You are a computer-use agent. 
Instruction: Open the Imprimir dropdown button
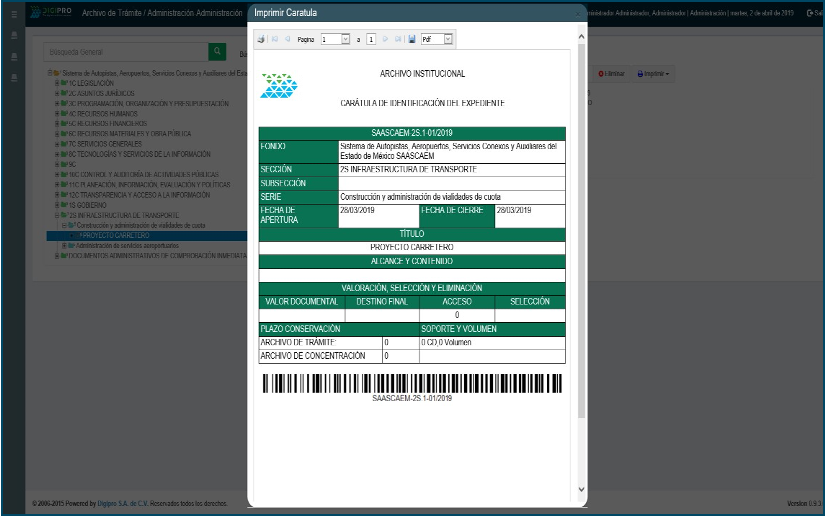(654, 74)
